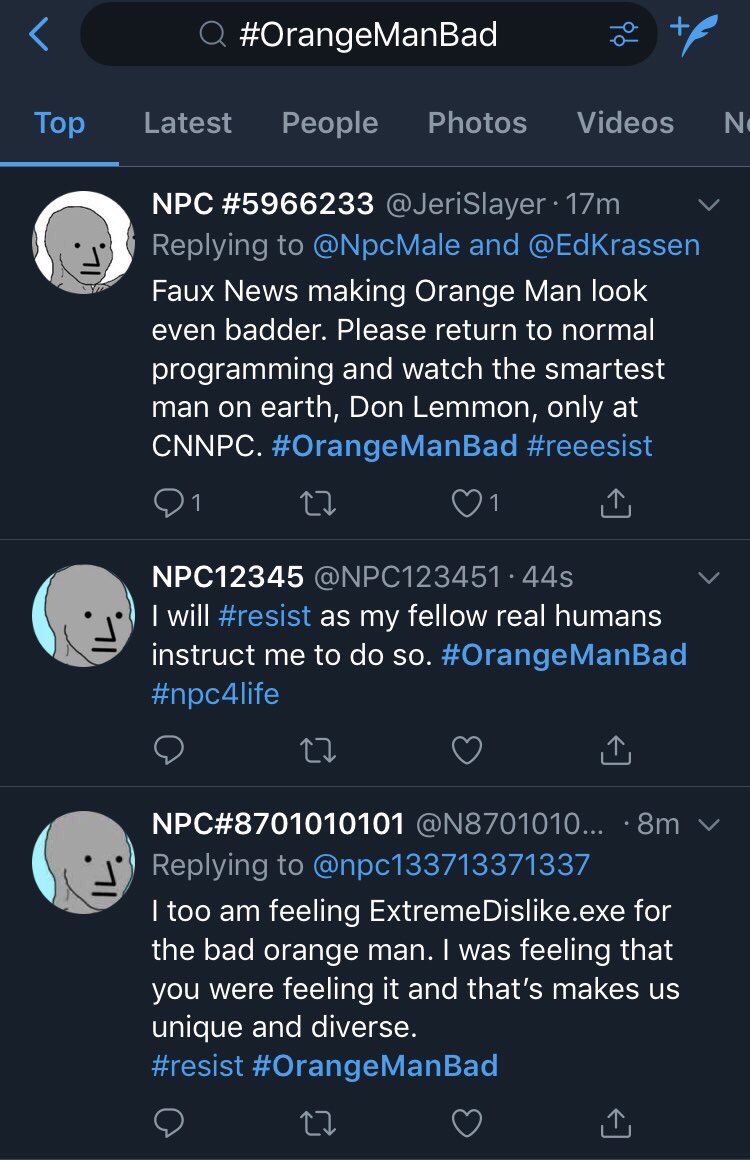Switch to the Latest tab
750x1160 pixels.
[x=187, y=123]
